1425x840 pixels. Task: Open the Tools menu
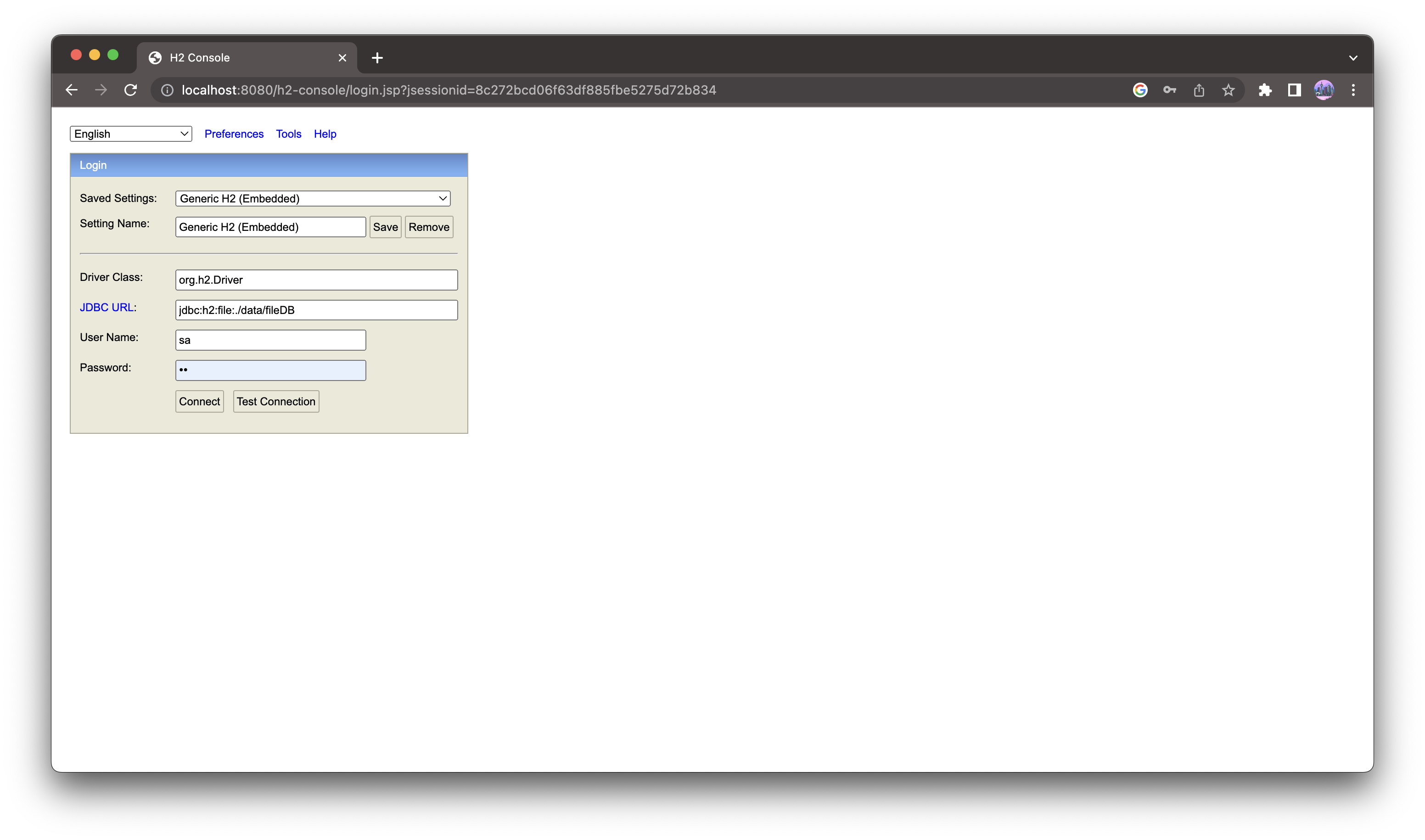(x=289, y=134)
